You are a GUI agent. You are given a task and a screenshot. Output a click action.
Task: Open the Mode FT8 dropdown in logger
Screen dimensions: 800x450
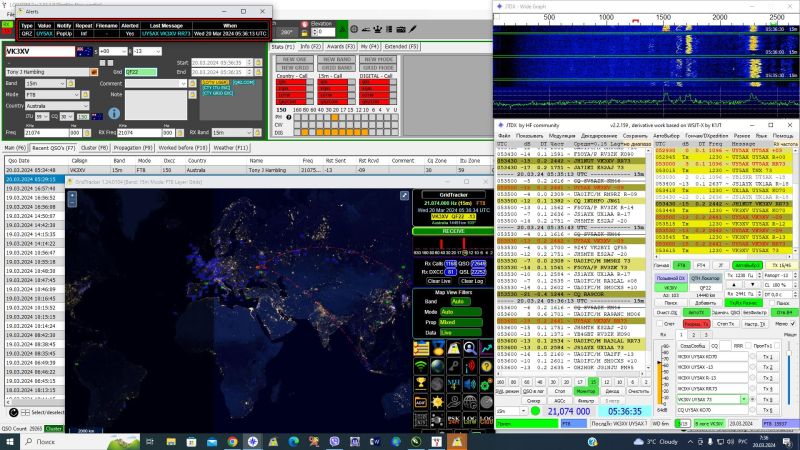53,94
